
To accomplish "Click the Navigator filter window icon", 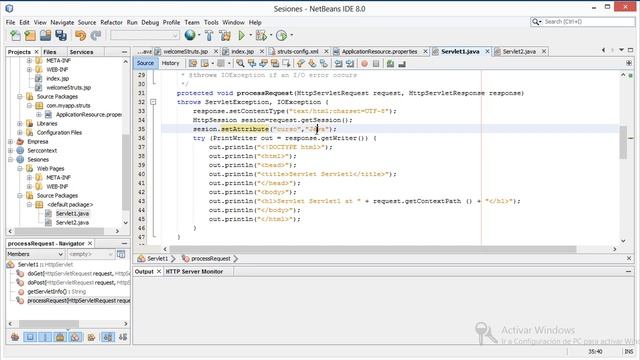I will point(121,254).
